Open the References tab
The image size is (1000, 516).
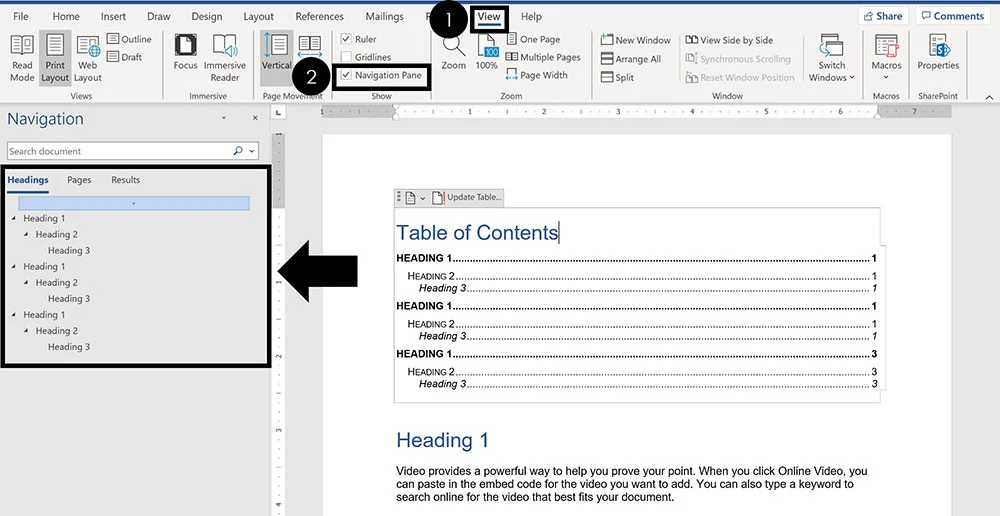(320, 17)
